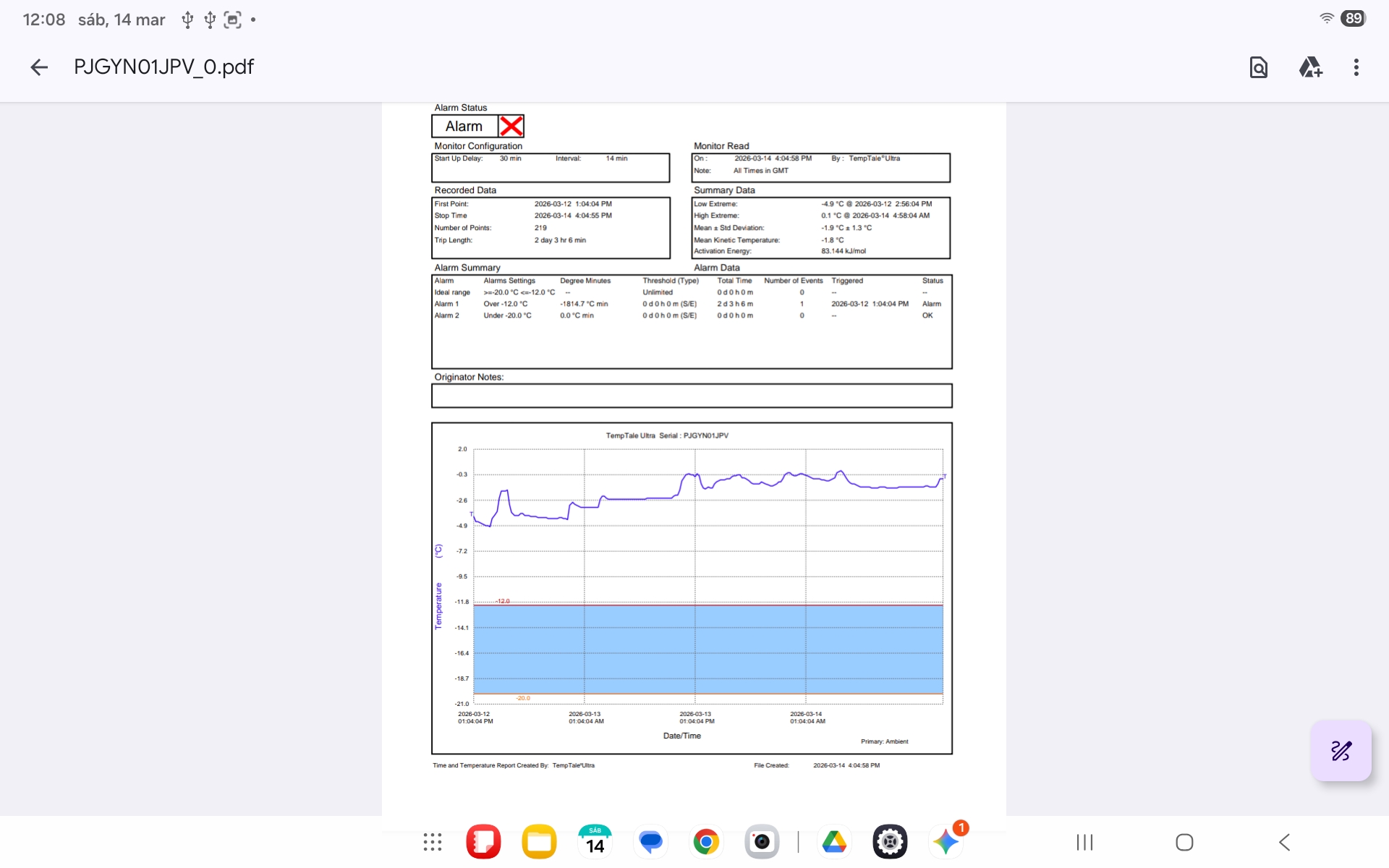Open the yellow My Files app
Screen dimensions: 1389x868
539,842
